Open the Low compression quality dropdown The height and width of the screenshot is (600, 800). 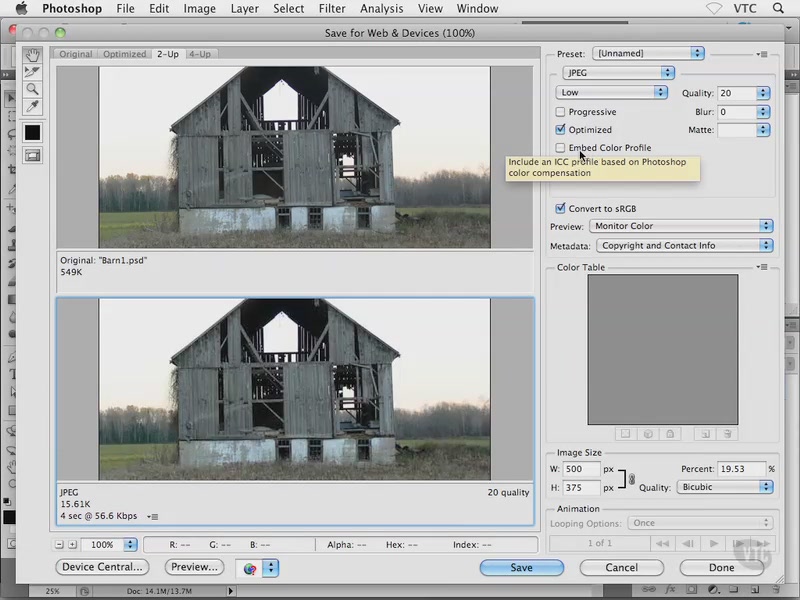[611, 92]
